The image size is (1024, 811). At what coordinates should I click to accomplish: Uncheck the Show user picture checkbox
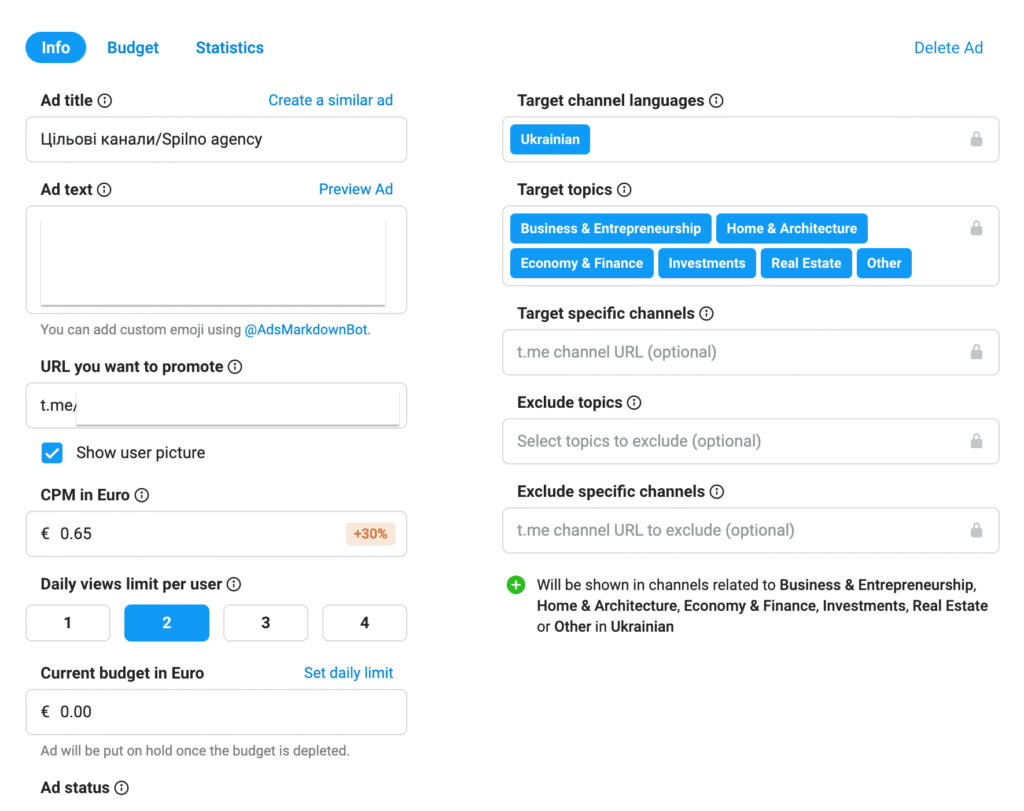click(52, 453)
